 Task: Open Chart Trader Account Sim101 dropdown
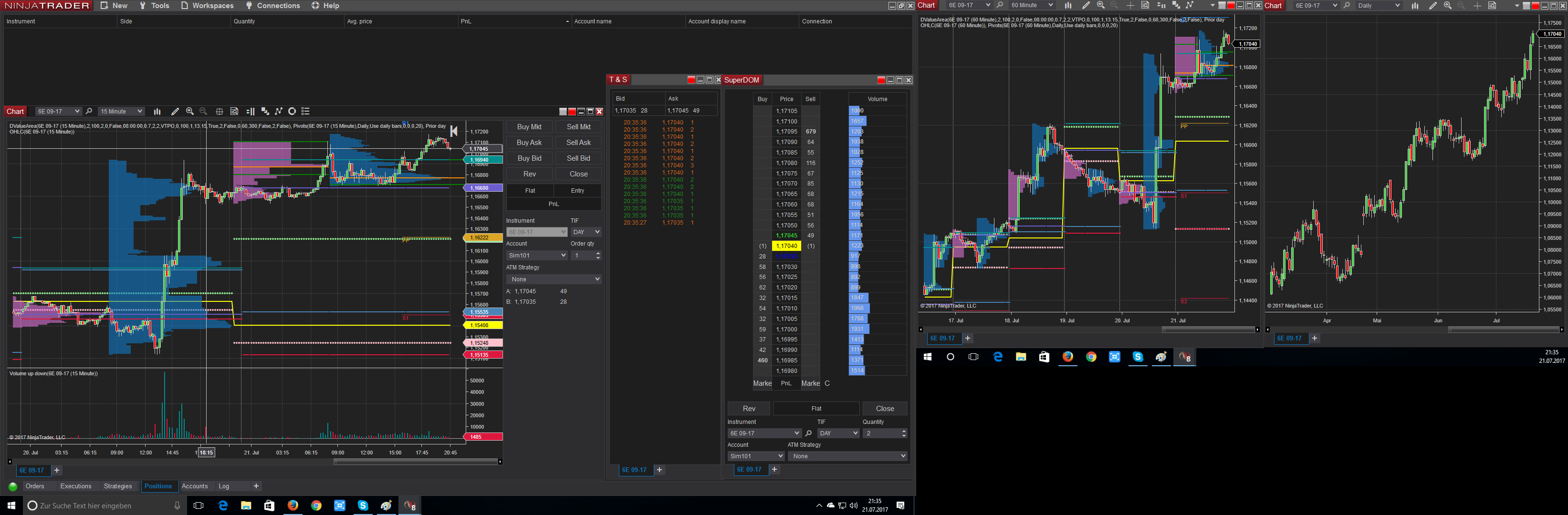point(537,256)
